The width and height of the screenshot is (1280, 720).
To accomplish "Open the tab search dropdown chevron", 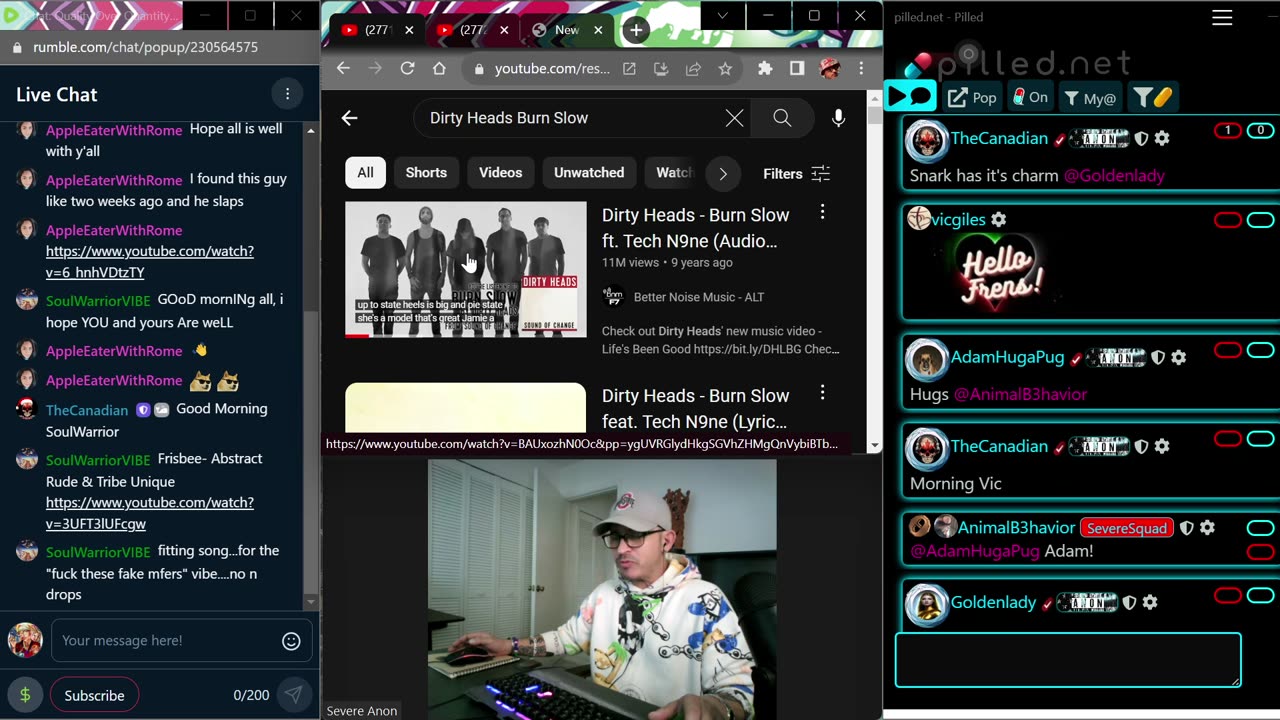I will click(722, 16).
